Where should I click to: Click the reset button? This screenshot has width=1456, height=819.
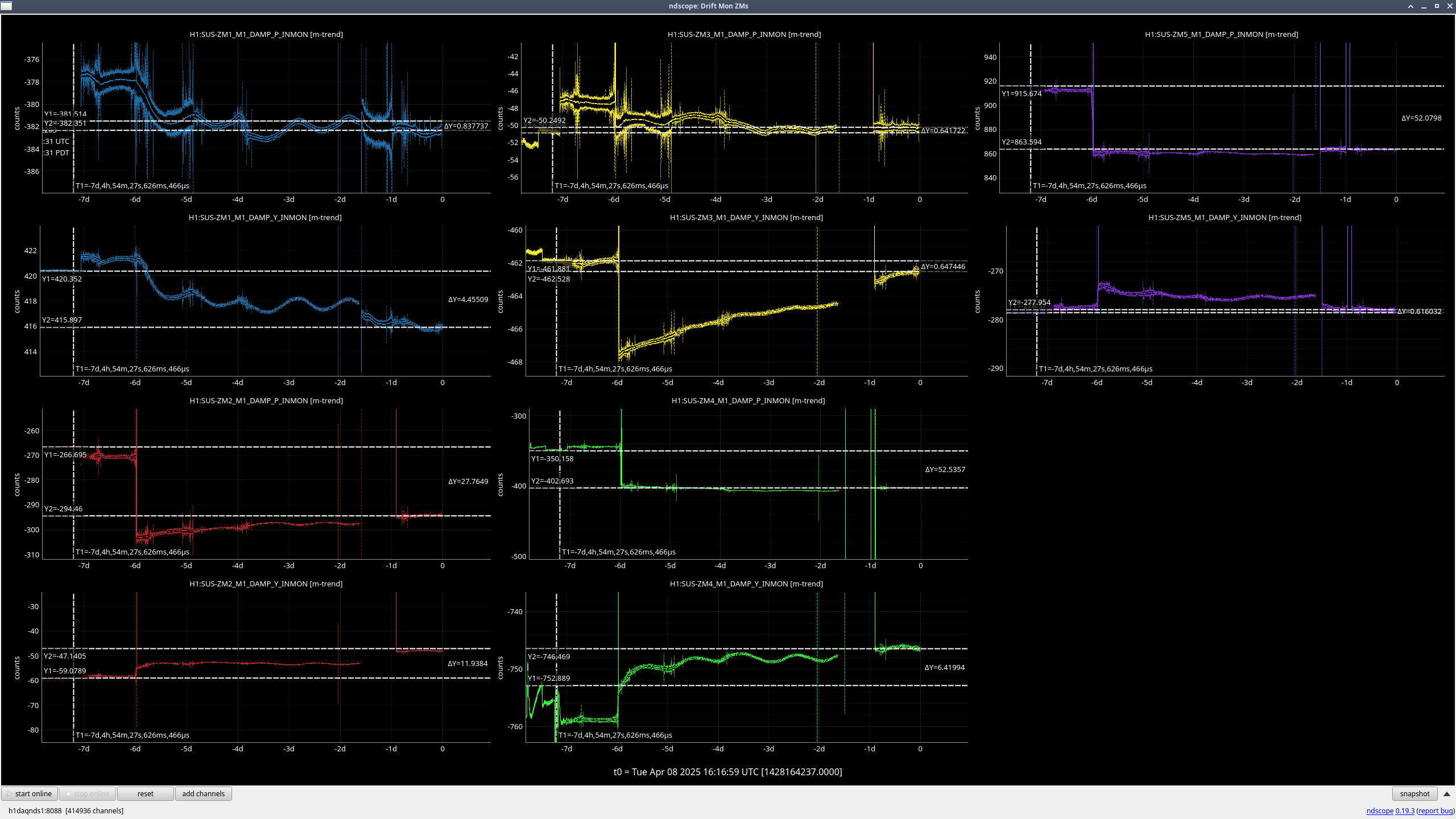[x=146, y=793]
